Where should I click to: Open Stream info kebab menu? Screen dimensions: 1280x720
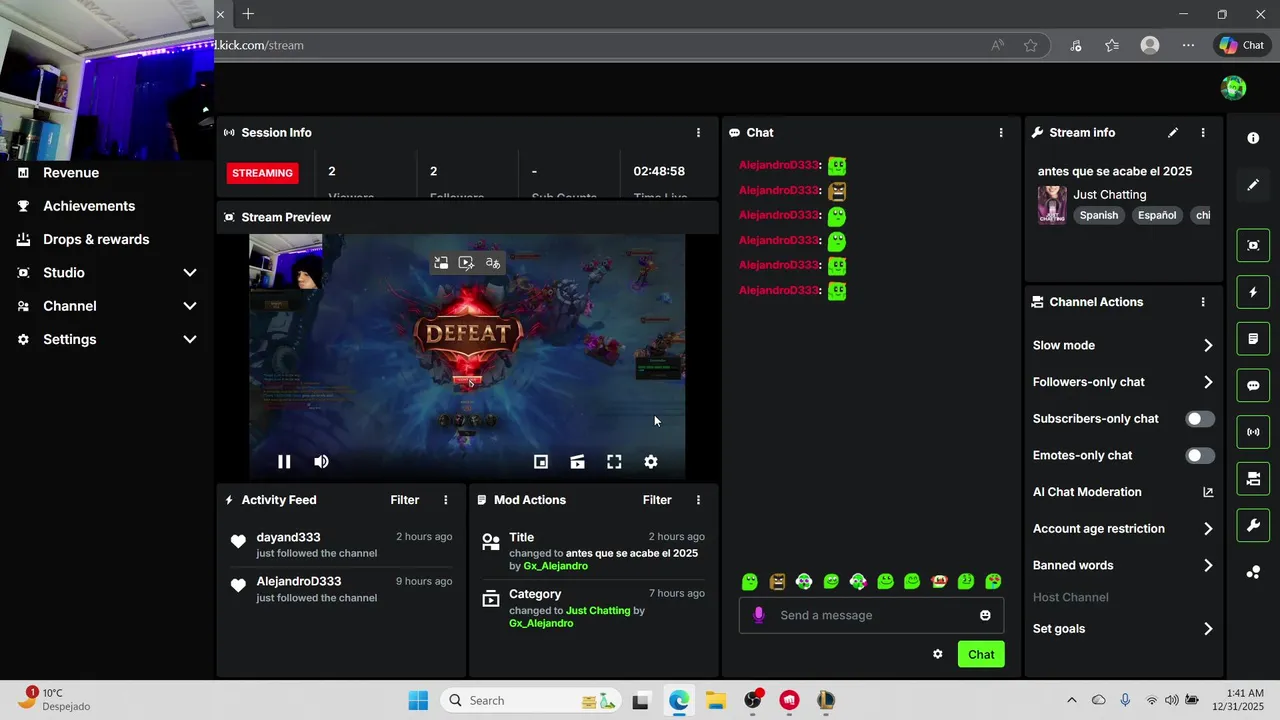pyautogui.click(x=1203, y=132)
